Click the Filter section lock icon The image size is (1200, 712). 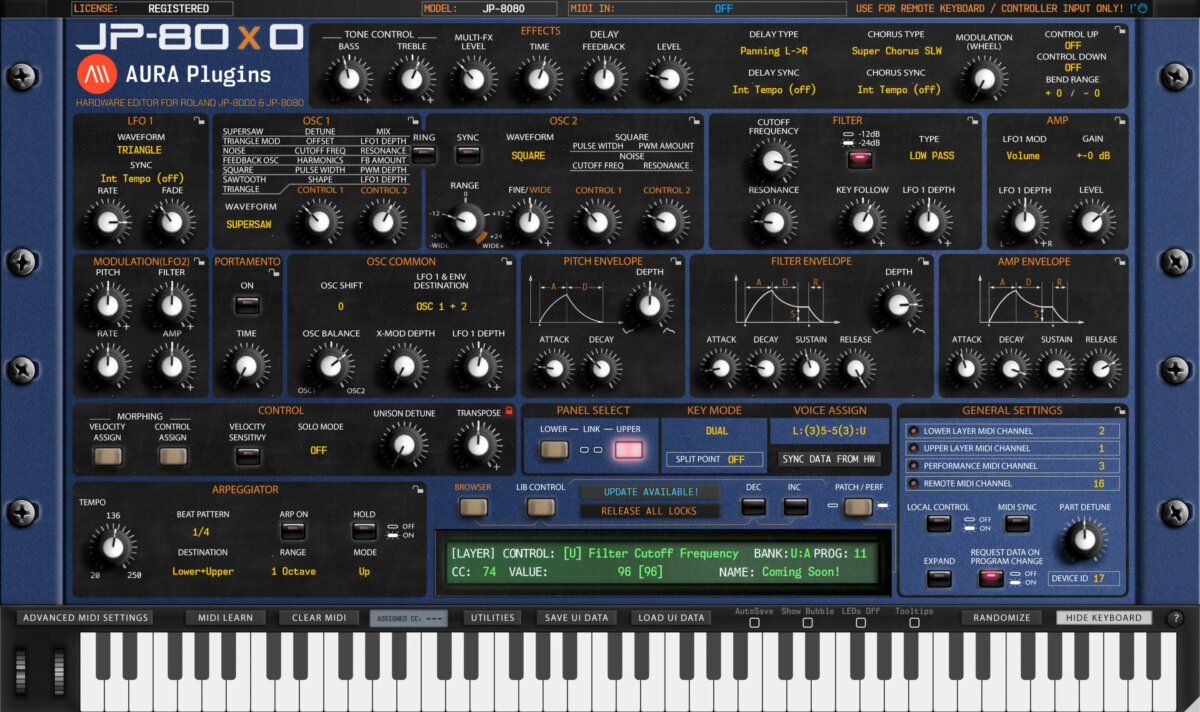[974, 121]
